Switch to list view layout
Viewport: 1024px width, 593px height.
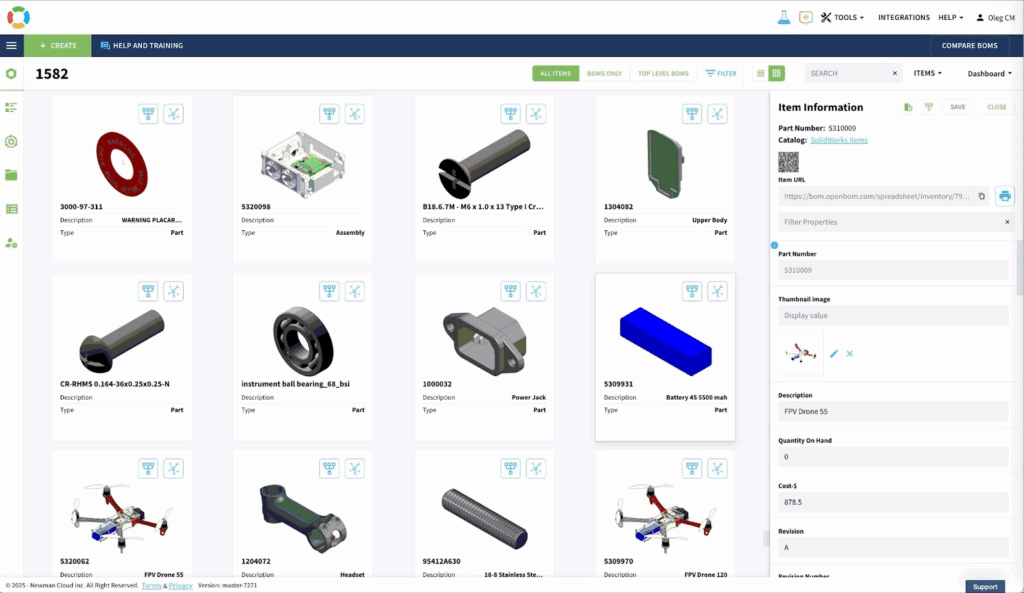[760, 73]
